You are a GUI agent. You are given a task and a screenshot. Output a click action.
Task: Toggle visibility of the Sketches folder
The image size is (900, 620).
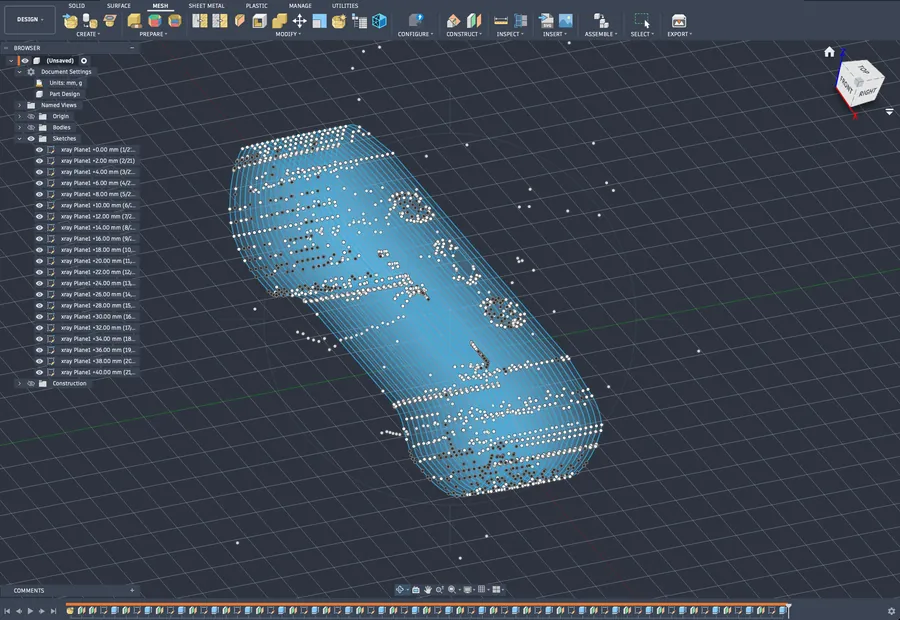coord(31,138)
